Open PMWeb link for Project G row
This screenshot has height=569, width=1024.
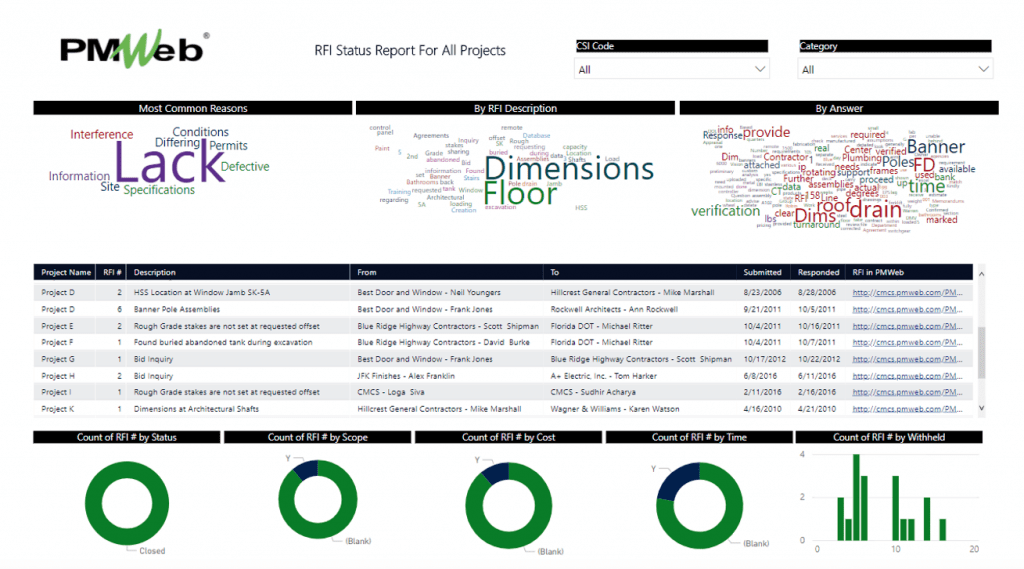coord(907,359)
